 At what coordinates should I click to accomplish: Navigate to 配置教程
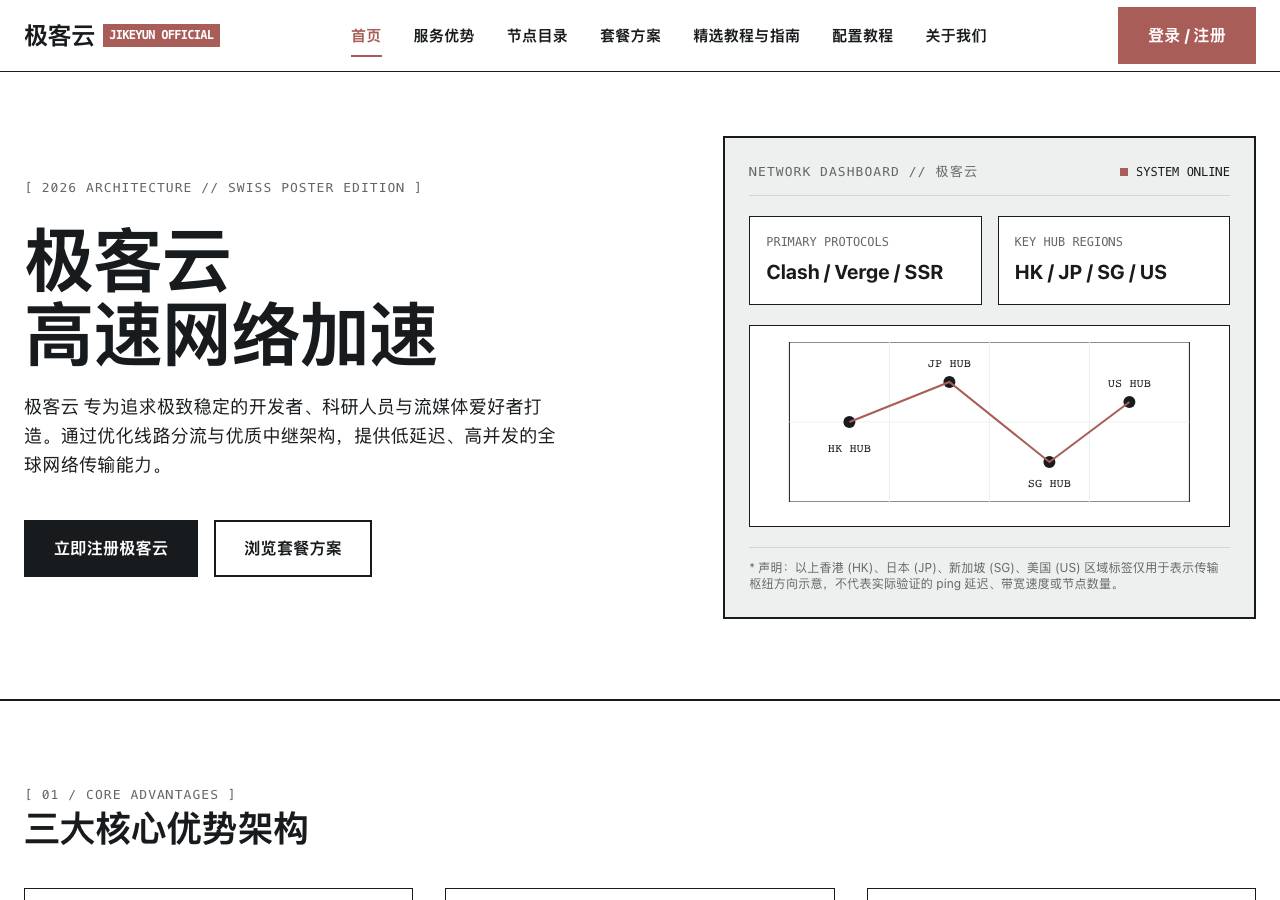click(x=862, y=36)
